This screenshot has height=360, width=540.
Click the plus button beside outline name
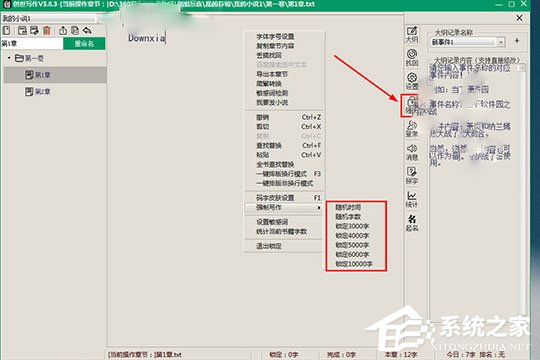517,41
